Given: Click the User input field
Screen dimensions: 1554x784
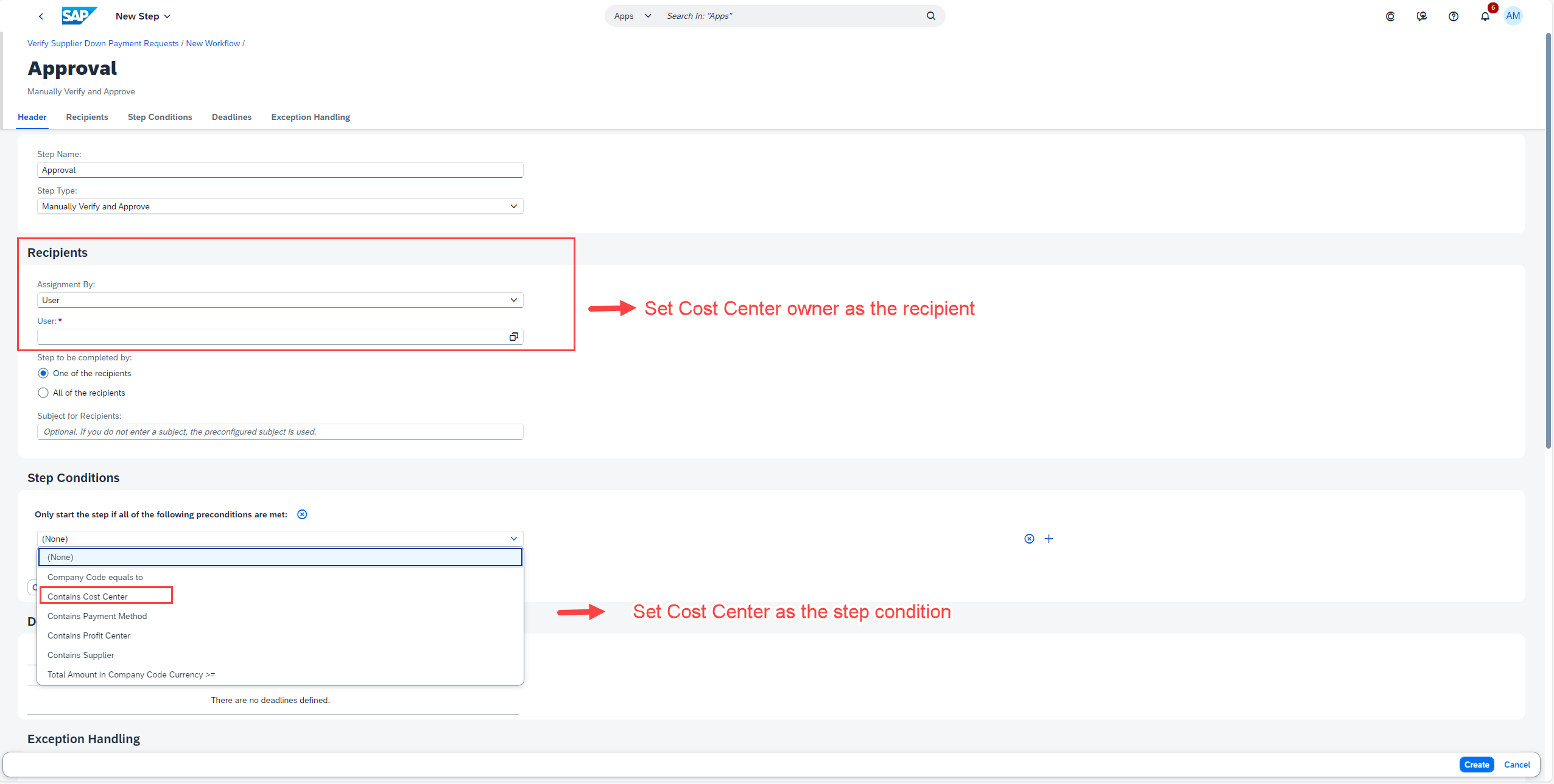Looking at the screenshot, I should [x=272, y=337].
